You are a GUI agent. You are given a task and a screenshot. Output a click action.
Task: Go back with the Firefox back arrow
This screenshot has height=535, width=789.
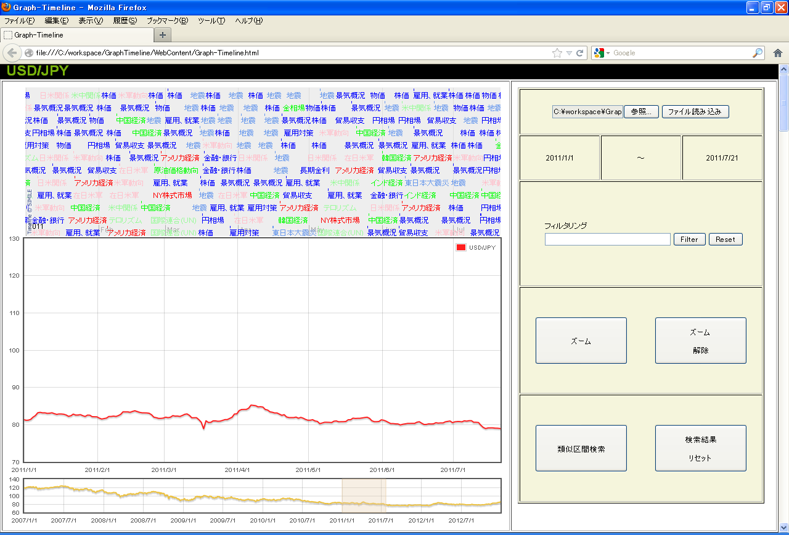click(x=12, y=53)
